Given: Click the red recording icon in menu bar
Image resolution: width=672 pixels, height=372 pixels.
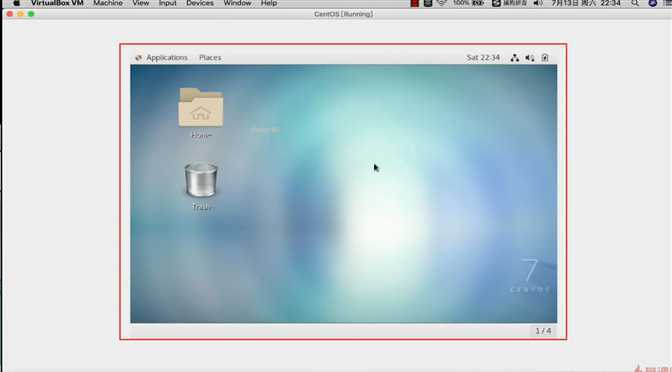Looking at the screenshot, I should click(x=414, y=3).
